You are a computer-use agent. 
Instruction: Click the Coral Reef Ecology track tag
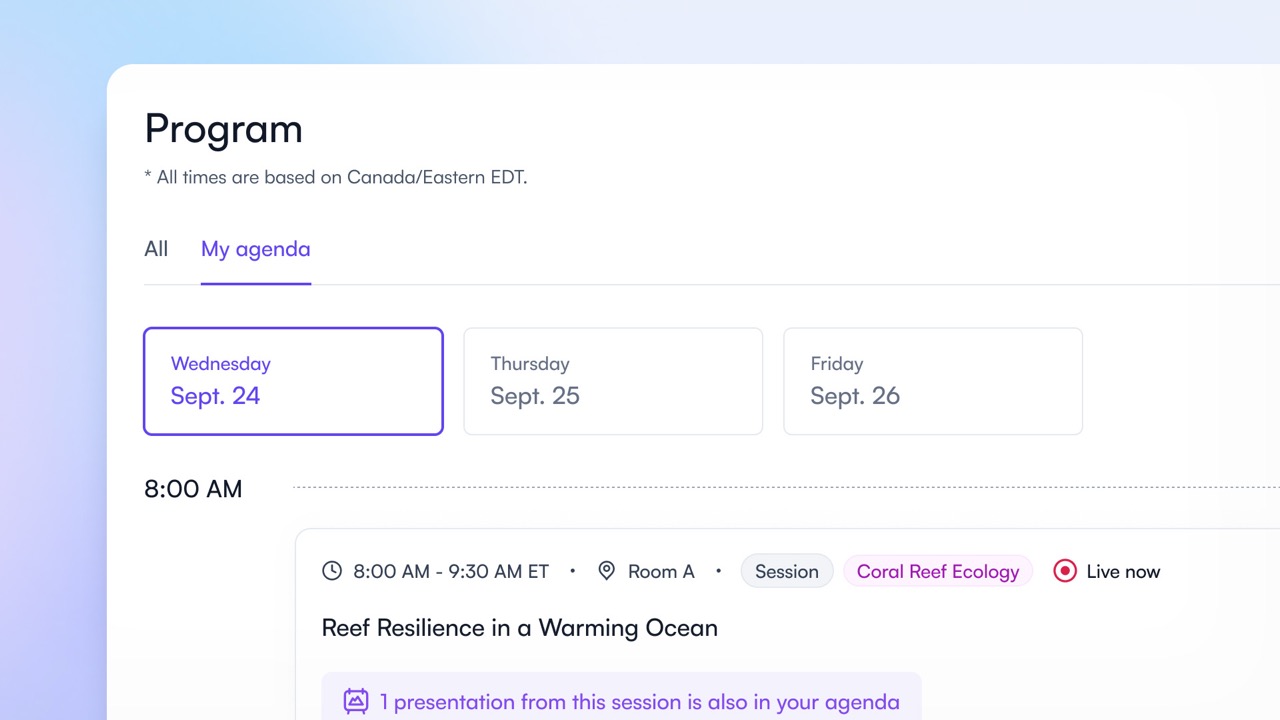[x=938, y=571]
